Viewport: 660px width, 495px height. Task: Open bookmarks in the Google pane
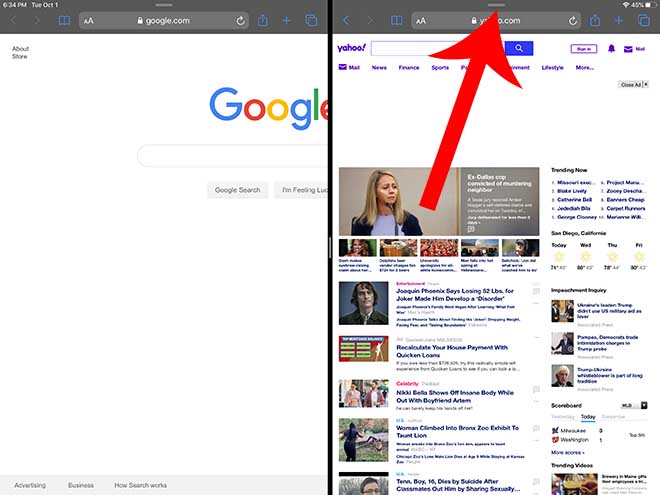tap(64, 20)
